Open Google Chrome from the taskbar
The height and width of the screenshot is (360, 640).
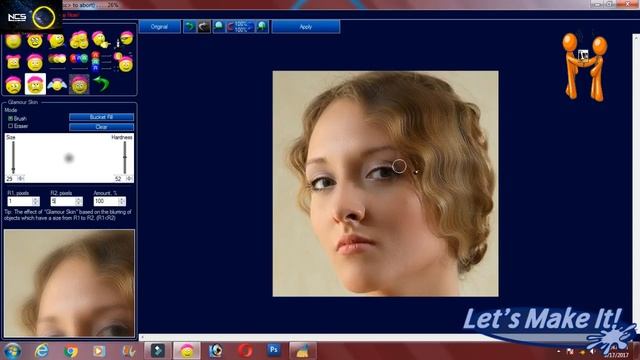pyautogui.click(x=71, y=351)
